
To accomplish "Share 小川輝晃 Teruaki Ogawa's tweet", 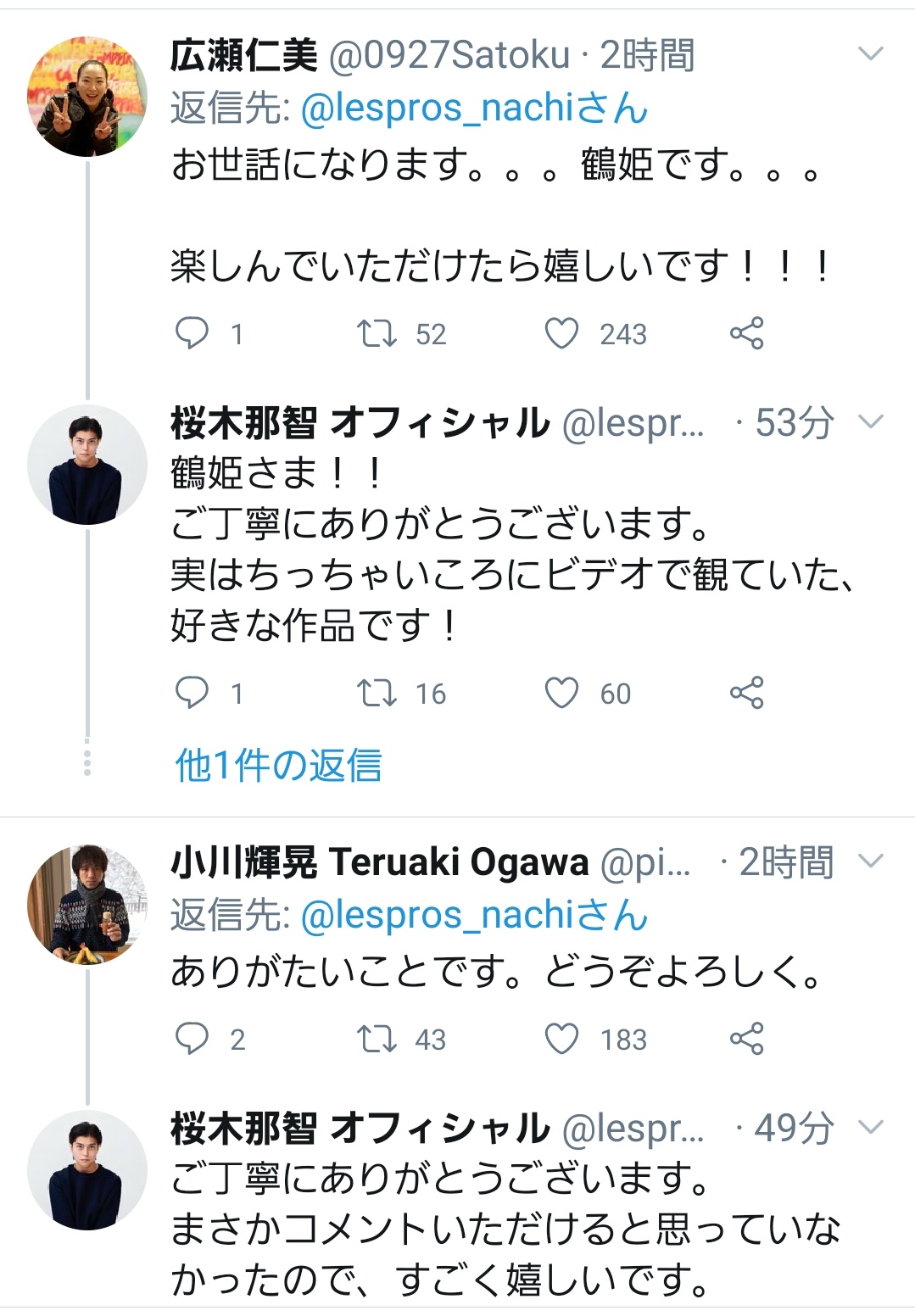I will (x=746, y=1038).
